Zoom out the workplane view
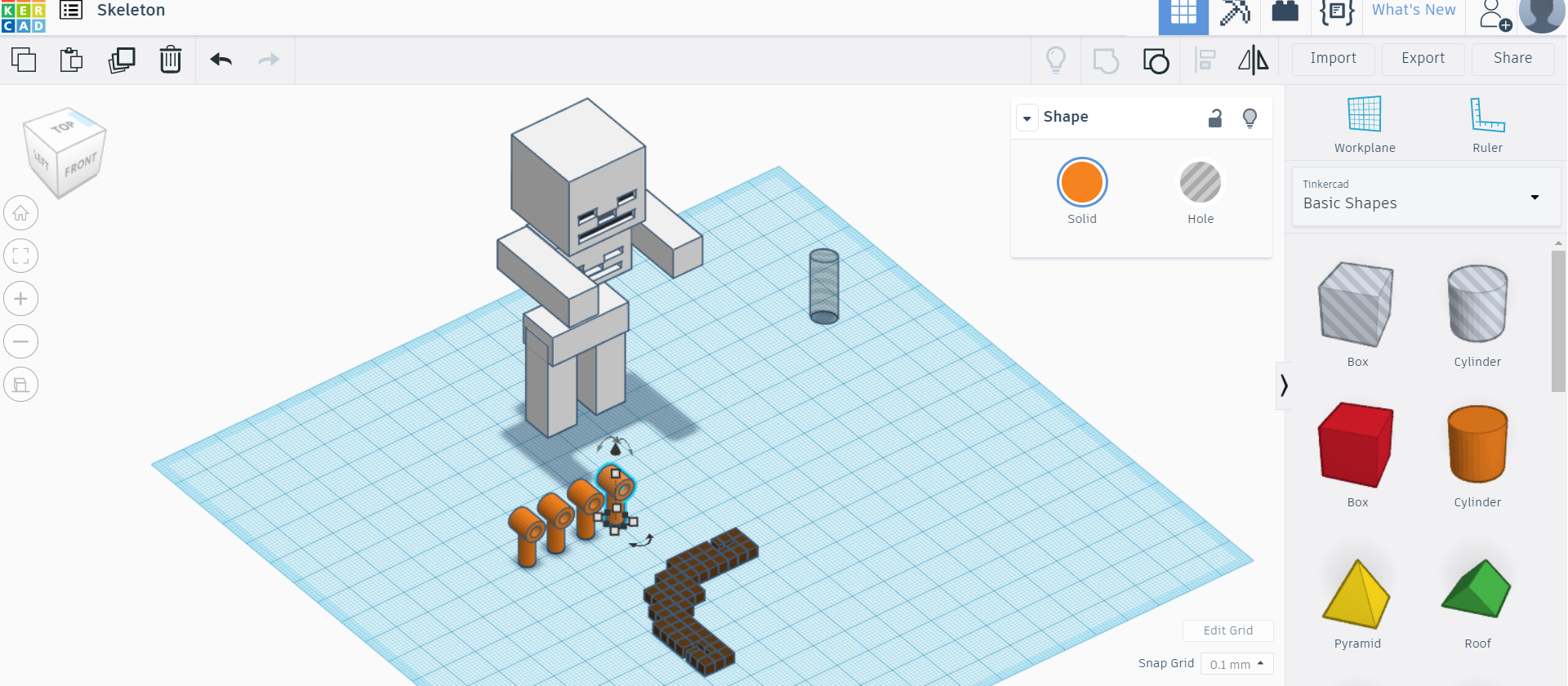Screen dimensions: 1568x686 tap(21, 341)
